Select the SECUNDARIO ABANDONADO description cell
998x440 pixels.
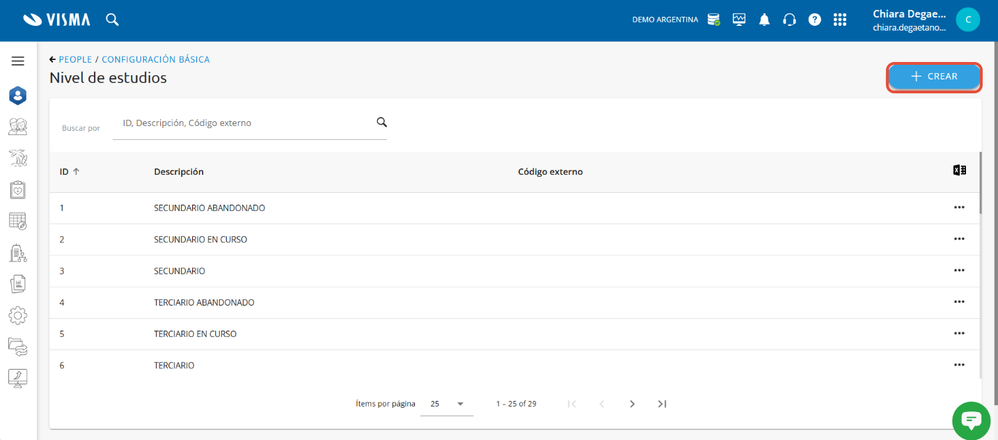tap(209, 208)
